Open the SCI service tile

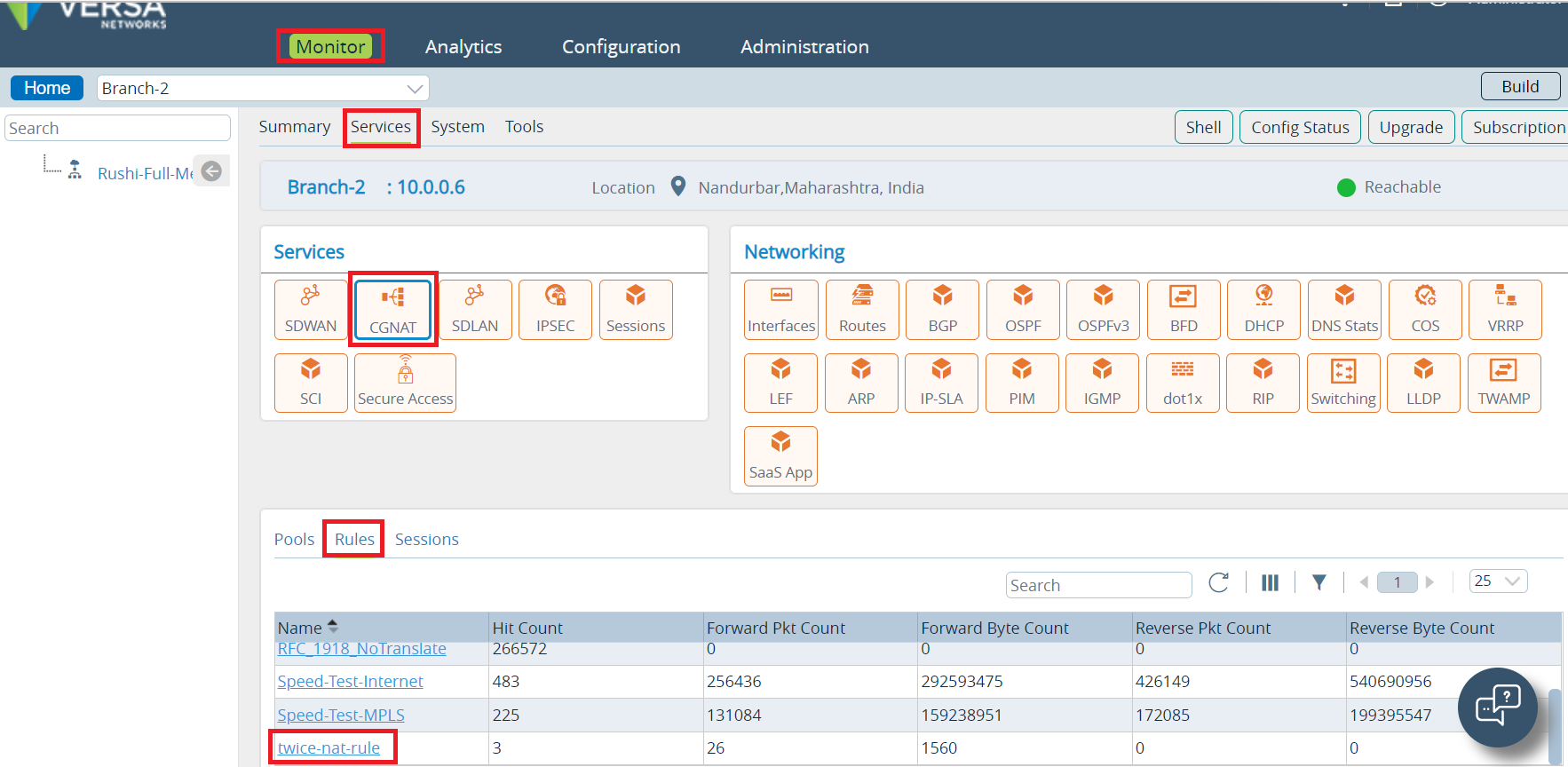(x=311, y=383)
